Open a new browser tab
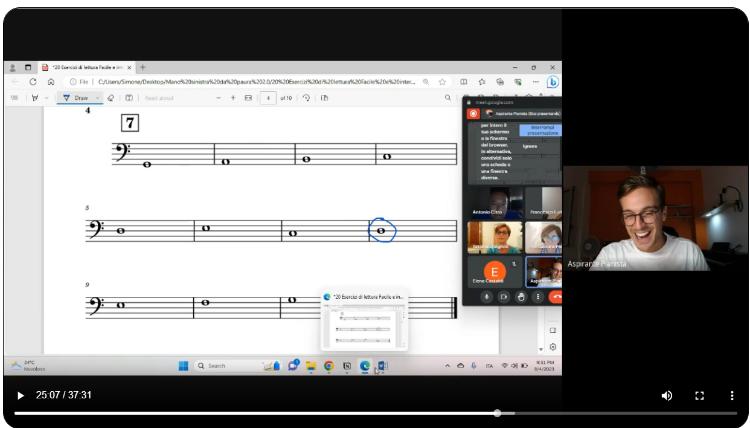Screen dimensions: 750x428 pyautogui.click(x=143, y=67)
